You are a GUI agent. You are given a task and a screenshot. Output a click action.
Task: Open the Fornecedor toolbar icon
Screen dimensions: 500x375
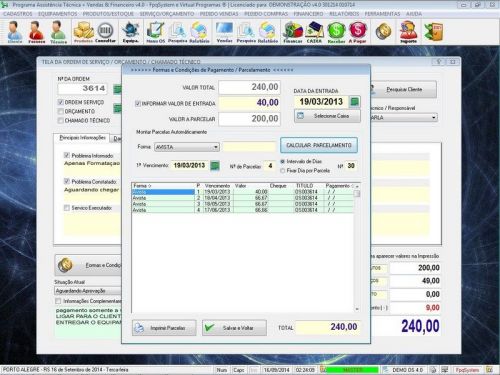pos(36,32)
